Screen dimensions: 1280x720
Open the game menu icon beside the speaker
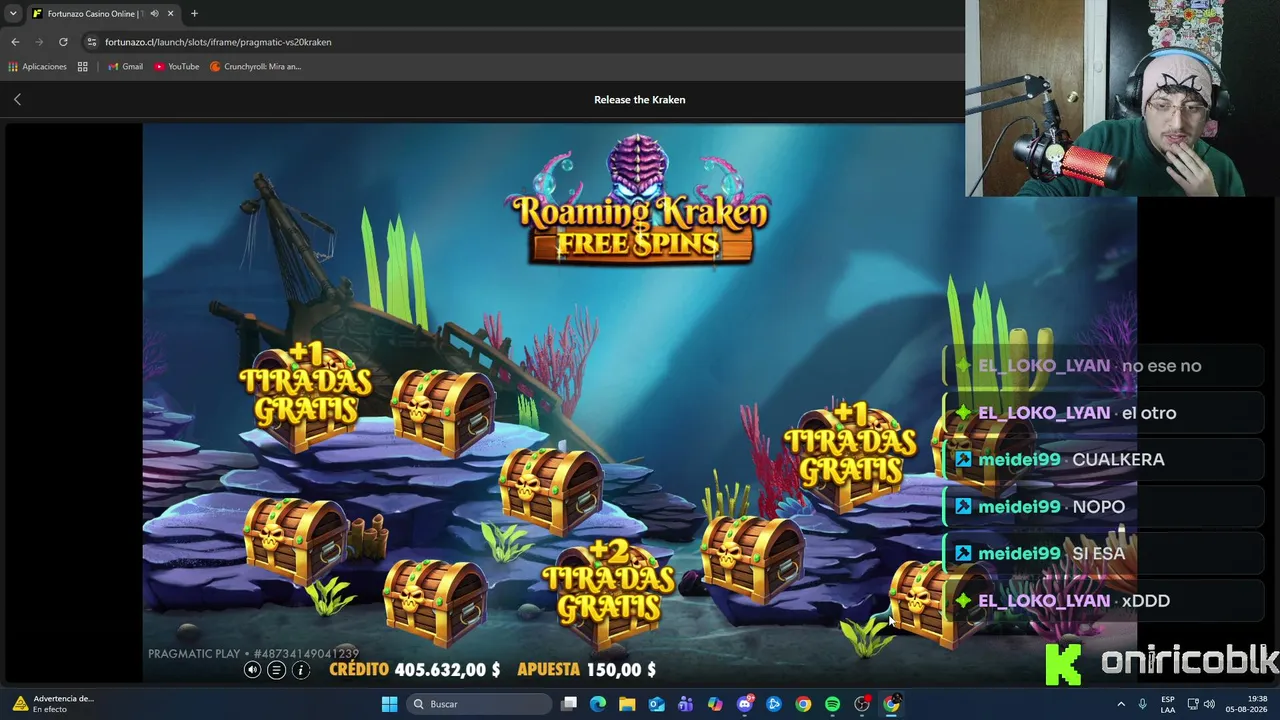coord(276,670)
